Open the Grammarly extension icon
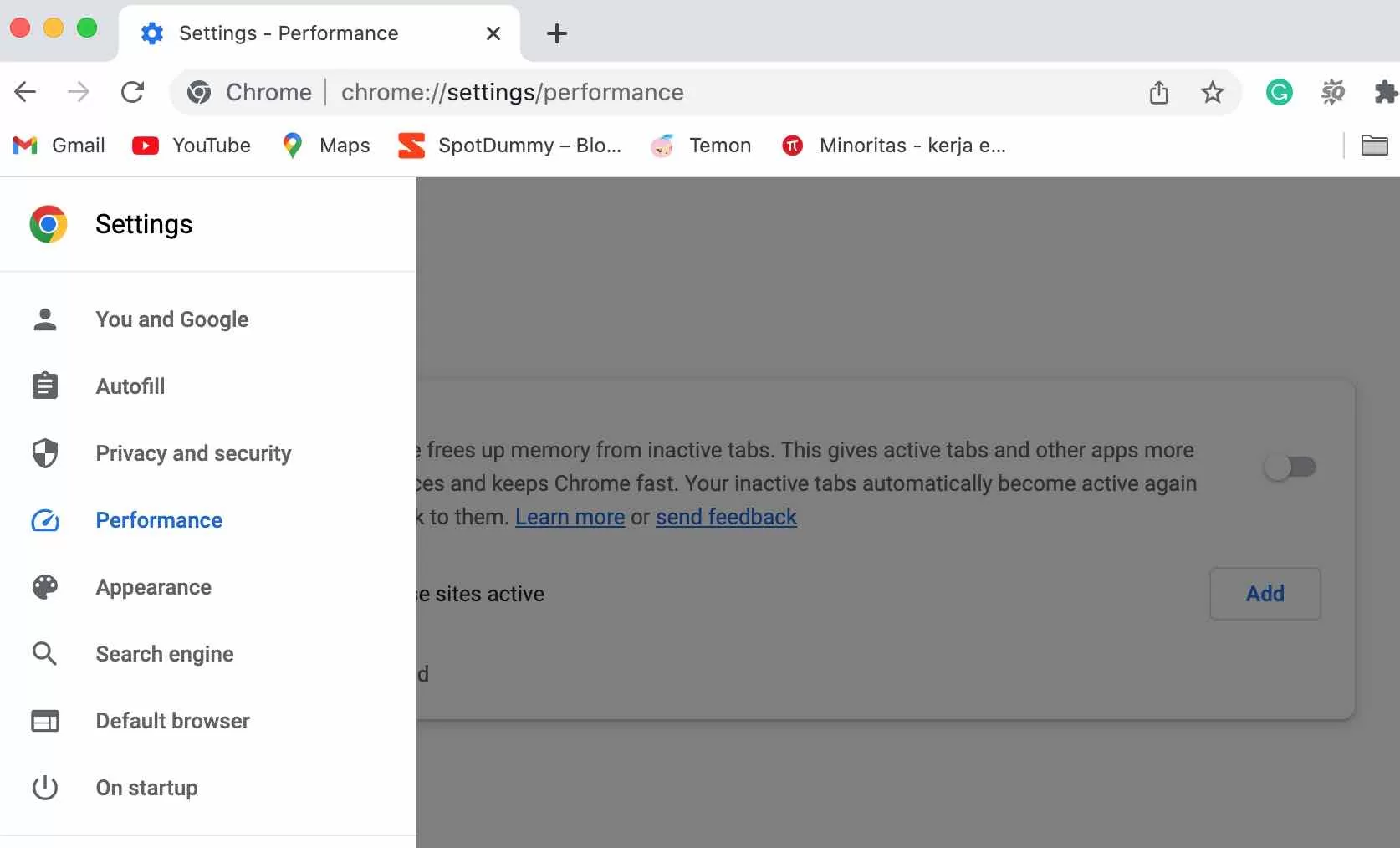Viewport: 1400px width, 848px height. click(x=1278, y=92)
